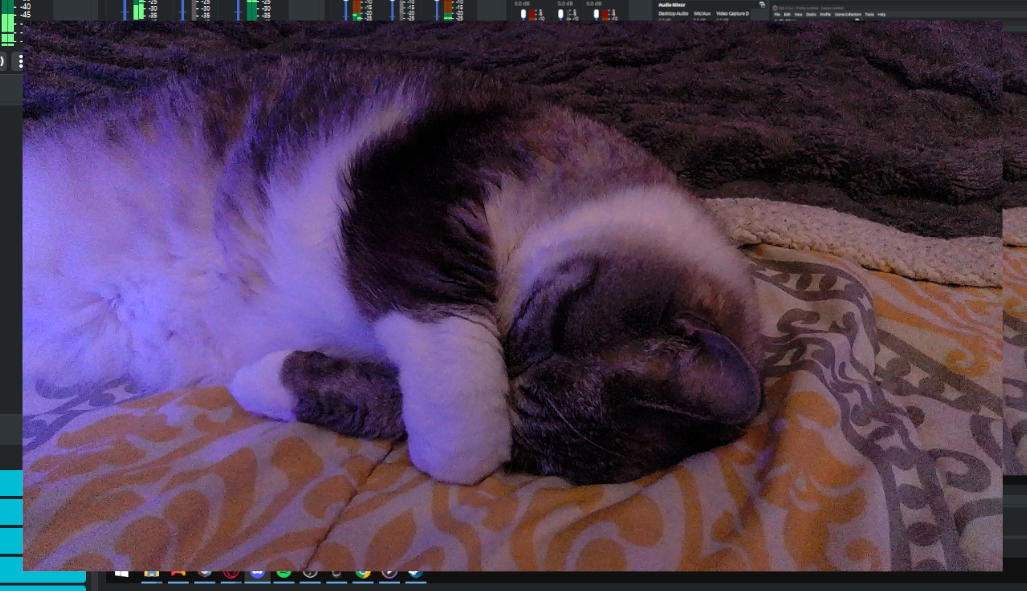Adjust the middle 0.0 dB volume slider handle

561,14
